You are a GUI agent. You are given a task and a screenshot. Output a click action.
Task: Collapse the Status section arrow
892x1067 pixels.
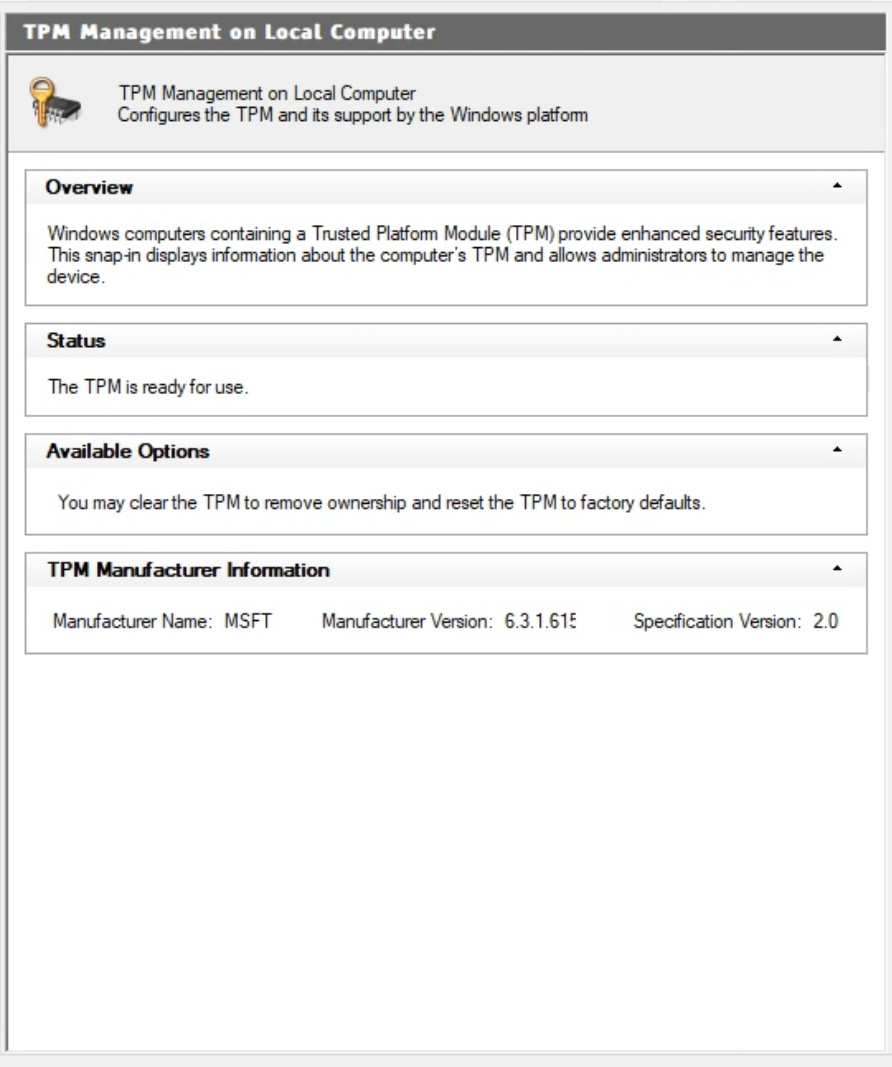(837, 339)
